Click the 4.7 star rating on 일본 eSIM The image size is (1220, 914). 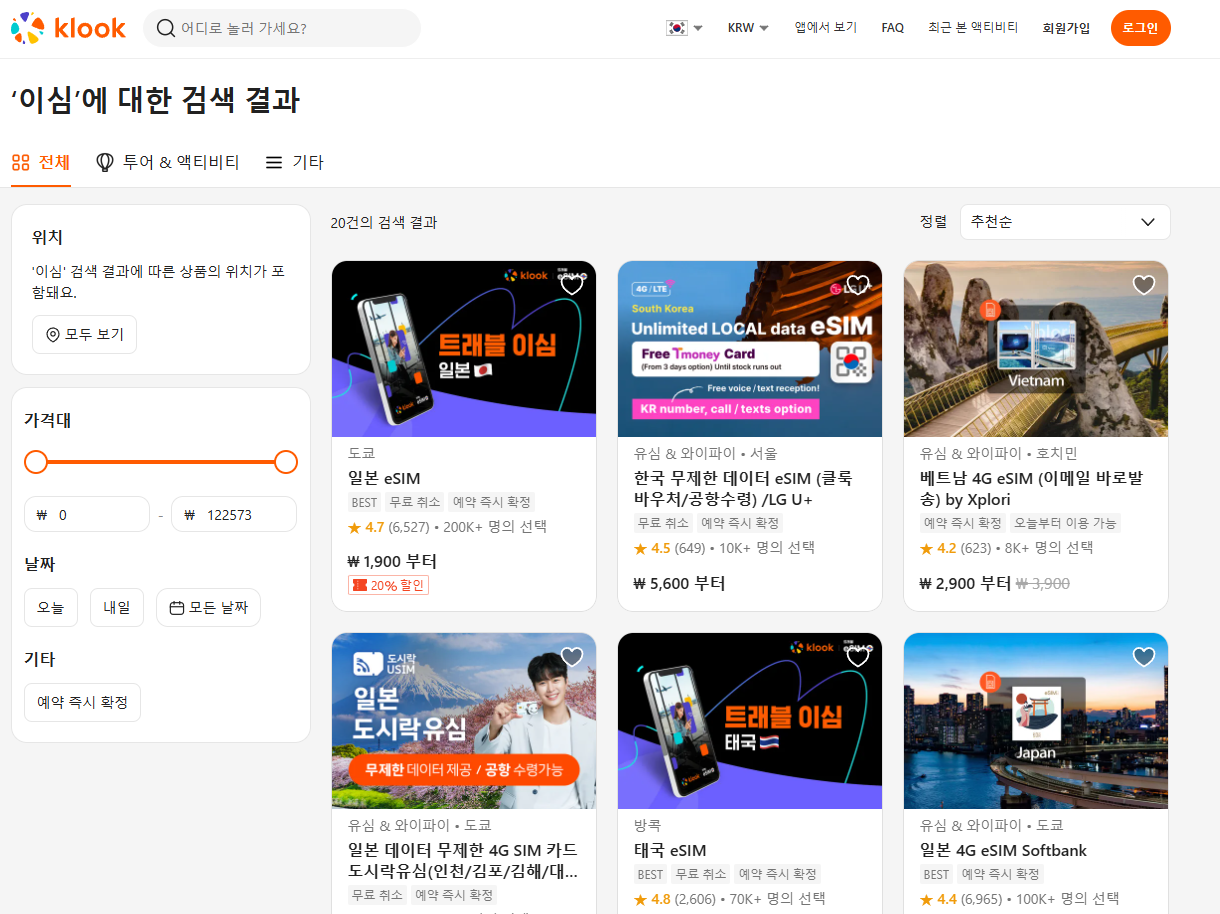(x=366, y=527)
